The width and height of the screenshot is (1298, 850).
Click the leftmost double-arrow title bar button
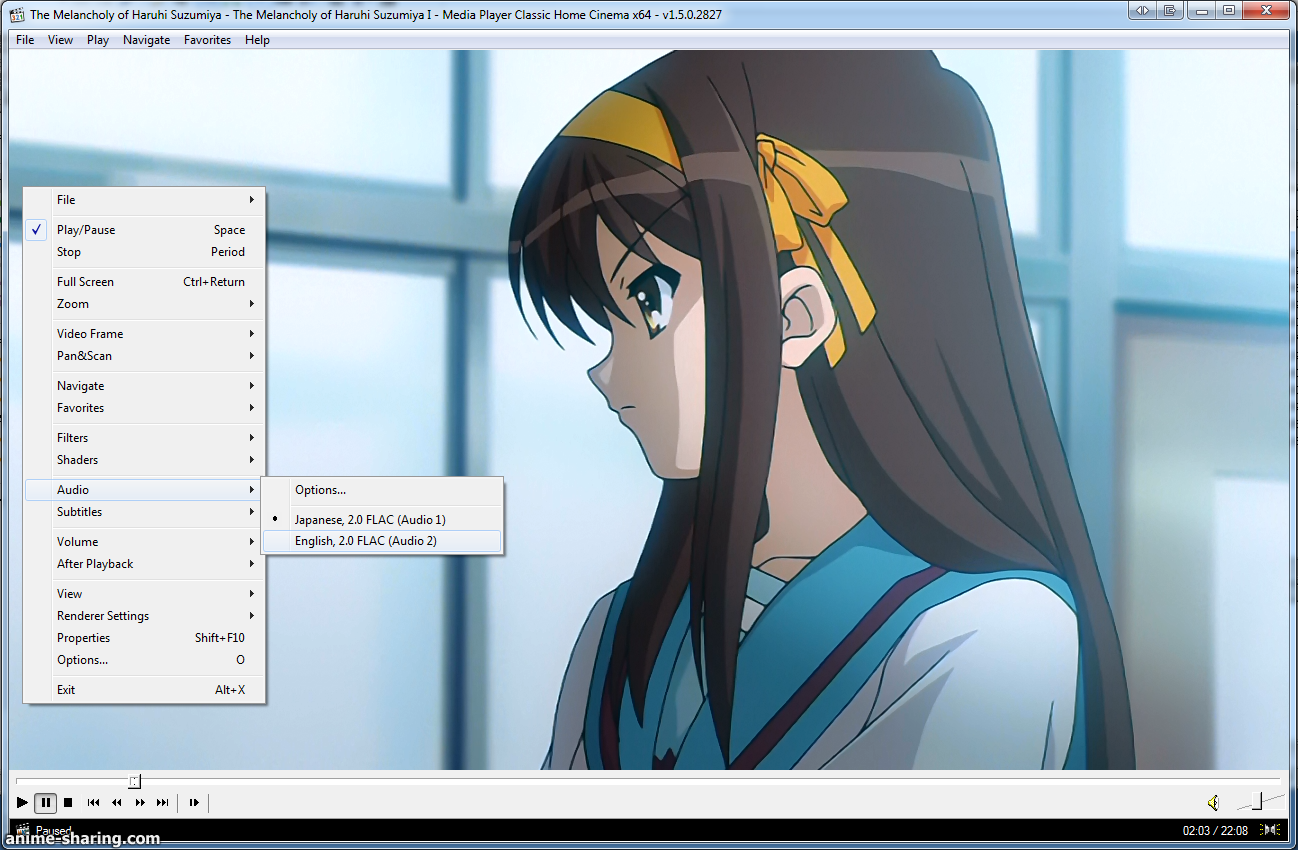[x=1142, y=10]
